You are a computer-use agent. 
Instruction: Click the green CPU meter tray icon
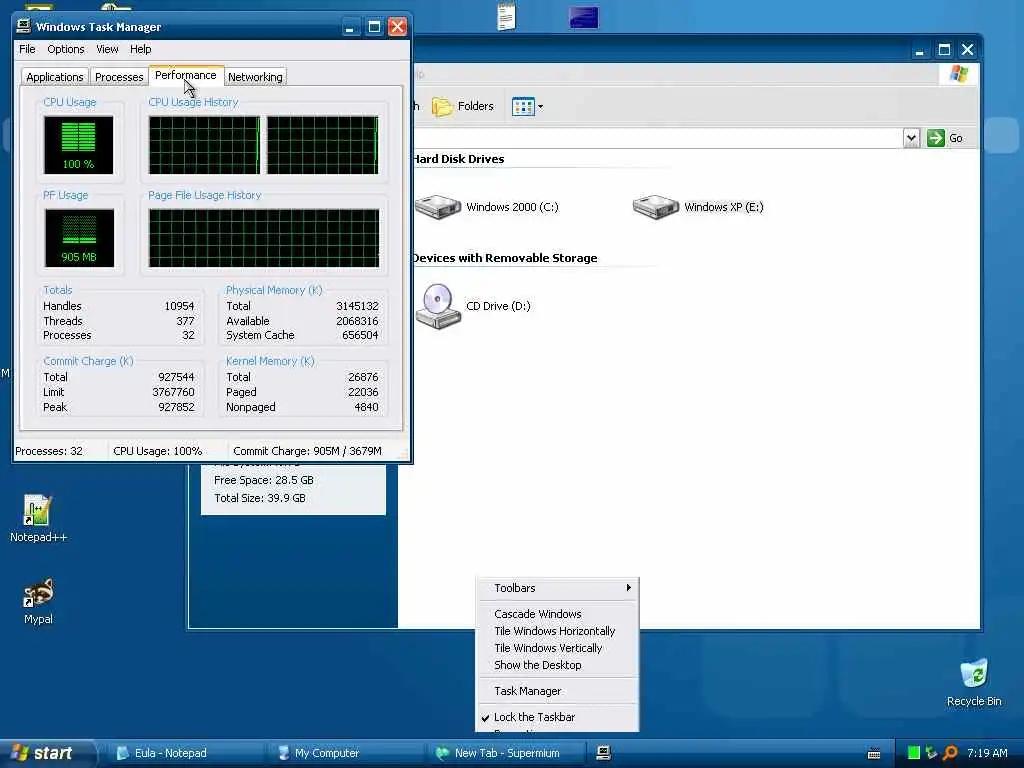(x=914, y=753)
